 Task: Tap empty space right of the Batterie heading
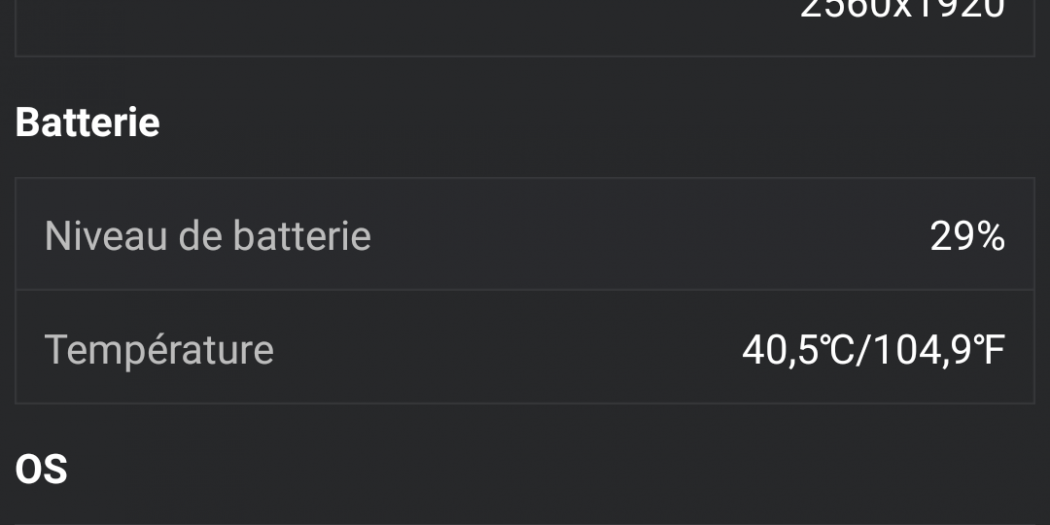pyautogui.click(x=600, y=122)
